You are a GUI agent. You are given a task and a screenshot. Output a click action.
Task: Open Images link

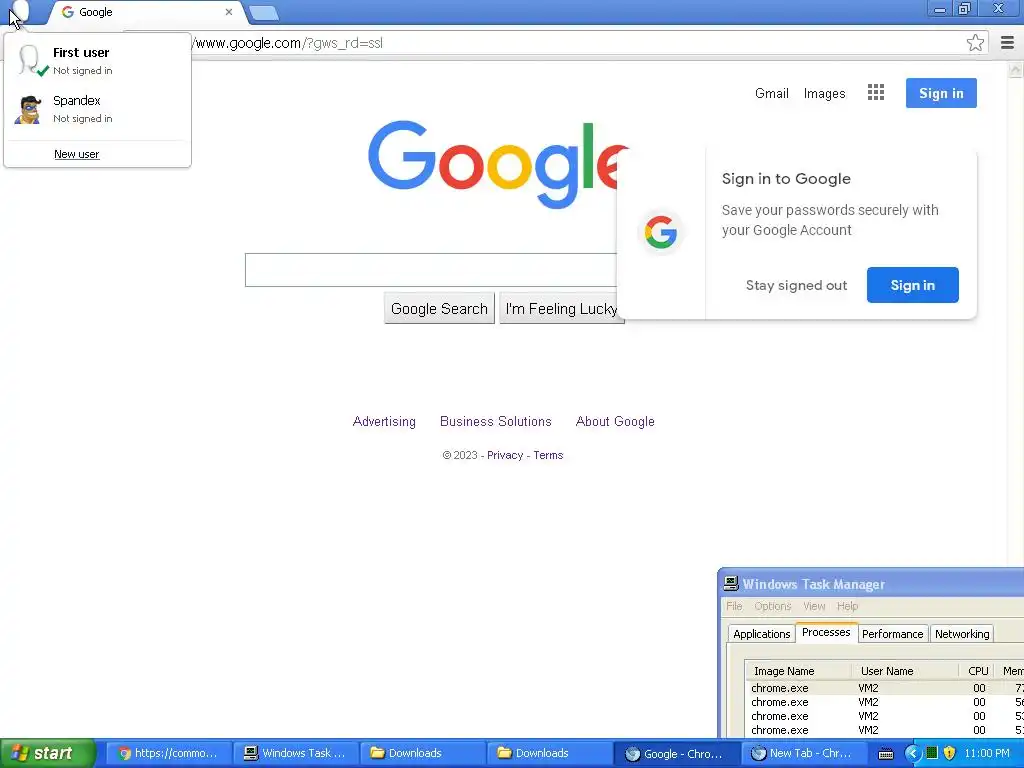(x=824, y=93)
